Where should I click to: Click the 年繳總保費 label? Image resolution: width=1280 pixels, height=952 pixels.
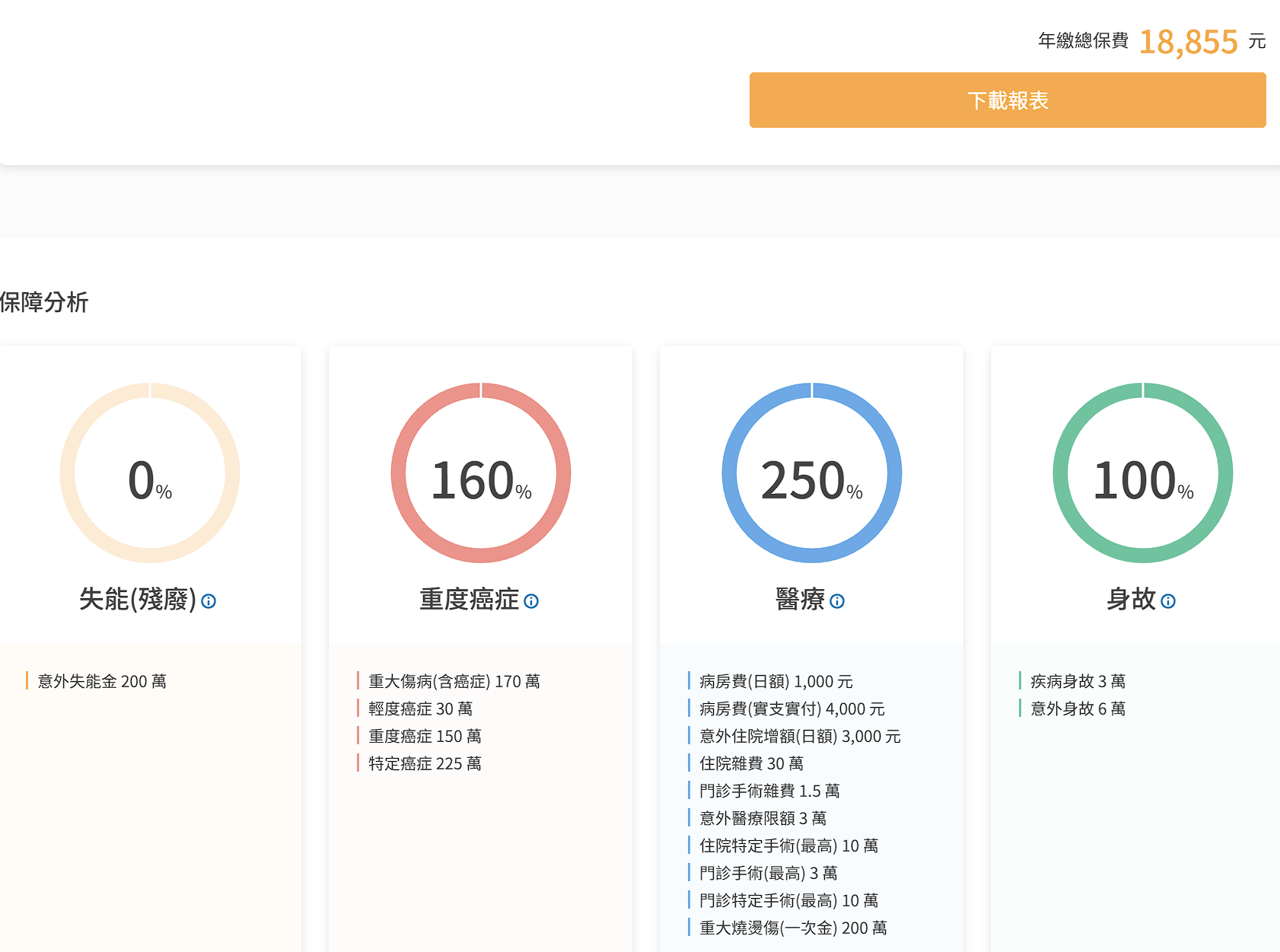pyautogui.click(x=1084, y=41)
